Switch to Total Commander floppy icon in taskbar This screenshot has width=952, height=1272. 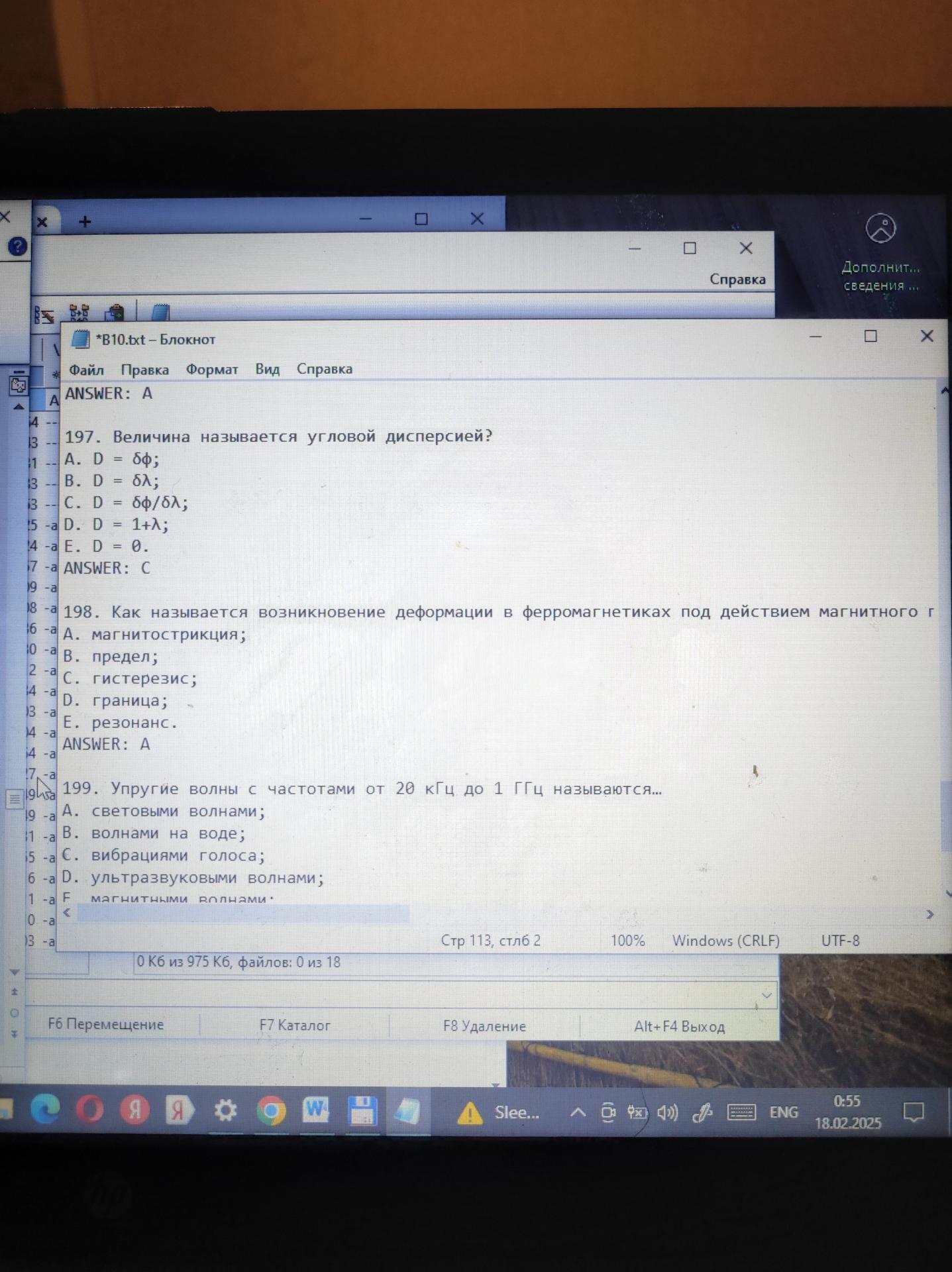pos(362,1111)
